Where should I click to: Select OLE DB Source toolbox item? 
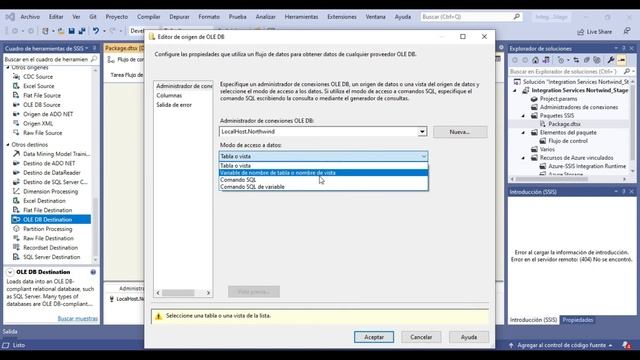pos(41,105)
